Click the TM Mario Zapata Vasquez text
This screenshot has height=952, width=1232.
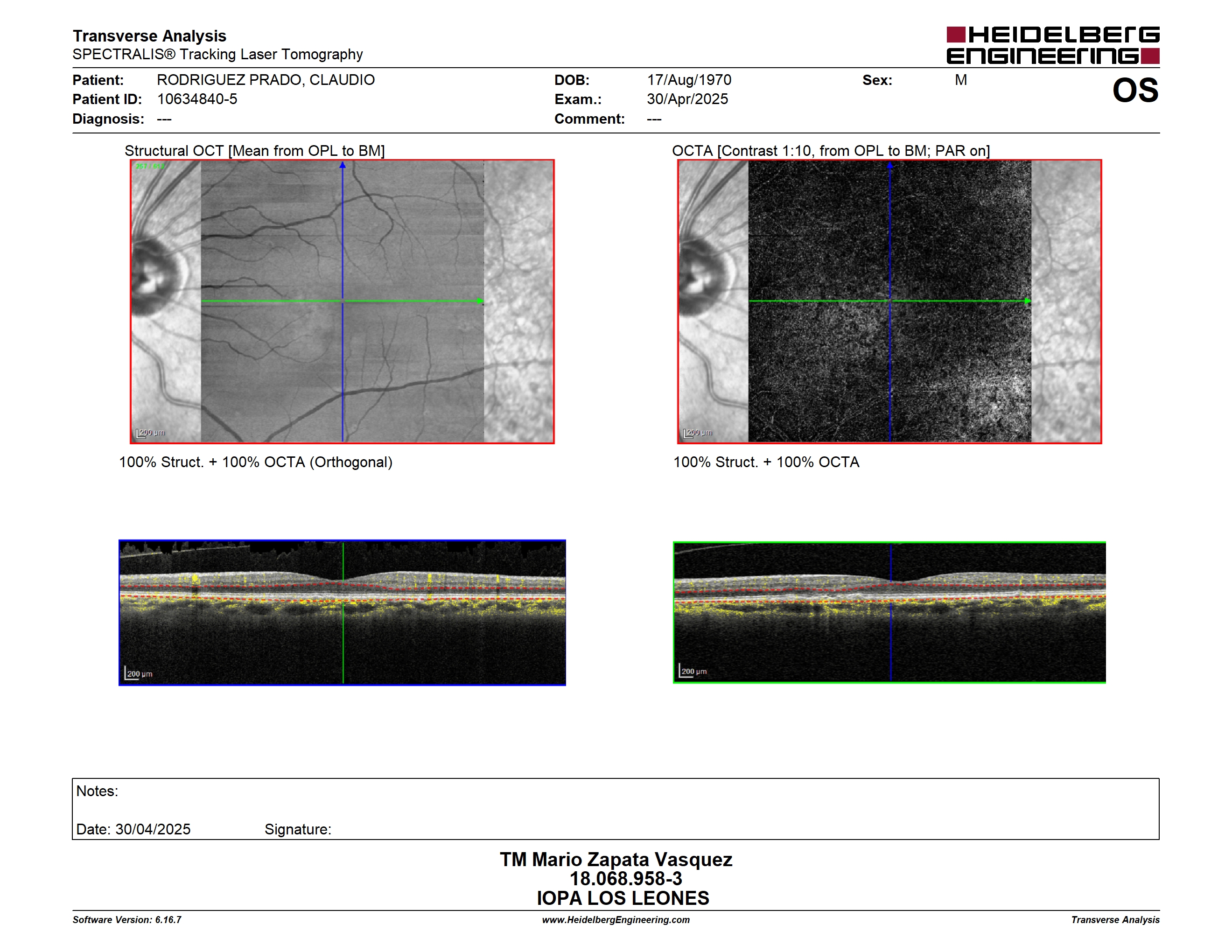click(x=616, y=860)
